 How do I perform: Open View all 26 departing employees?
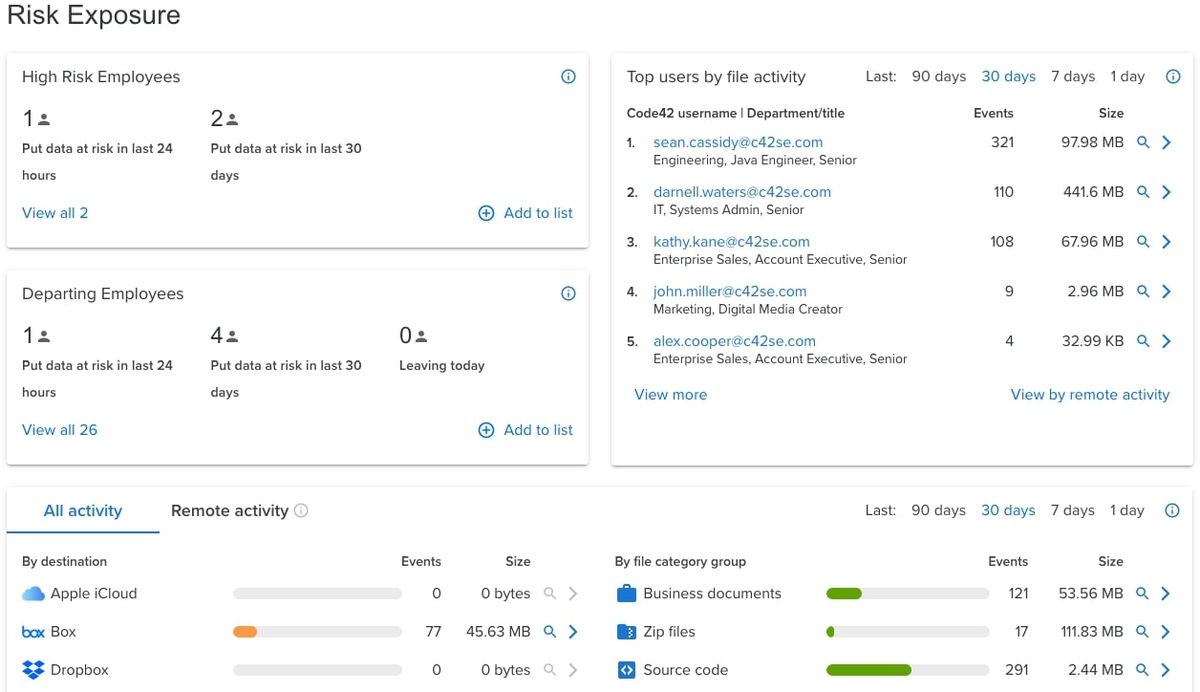(60, 430)
